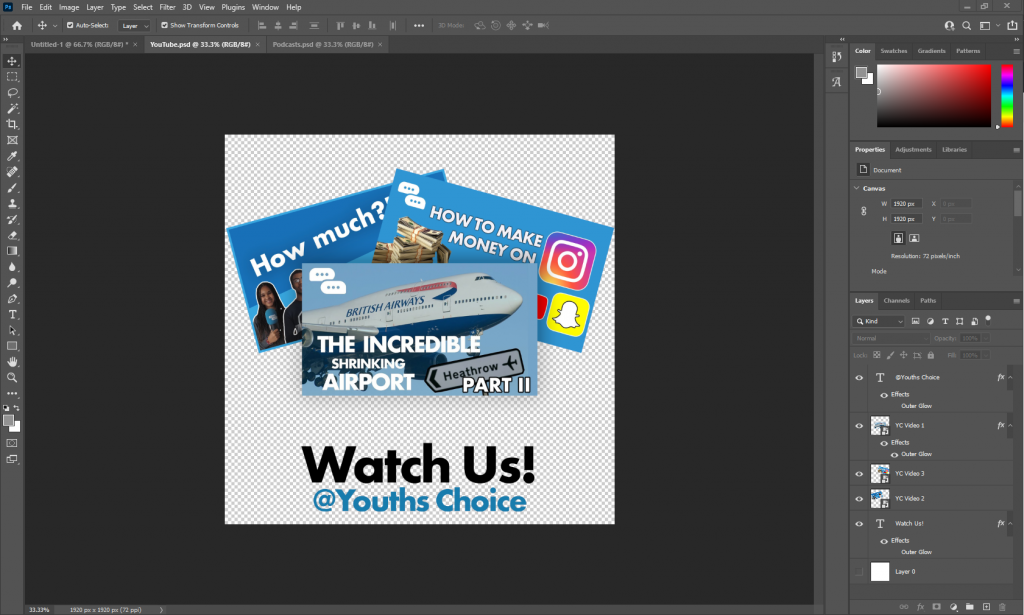Select the Eyedropper tool
Image resolution: width=1024 pixels, height=615 pixels.
click(x=12, y=156)
